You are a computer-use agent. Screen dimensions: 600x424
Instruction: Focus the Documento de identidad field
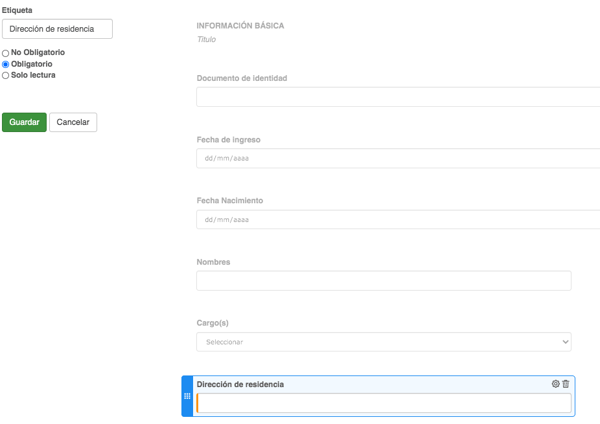point(398,97)
